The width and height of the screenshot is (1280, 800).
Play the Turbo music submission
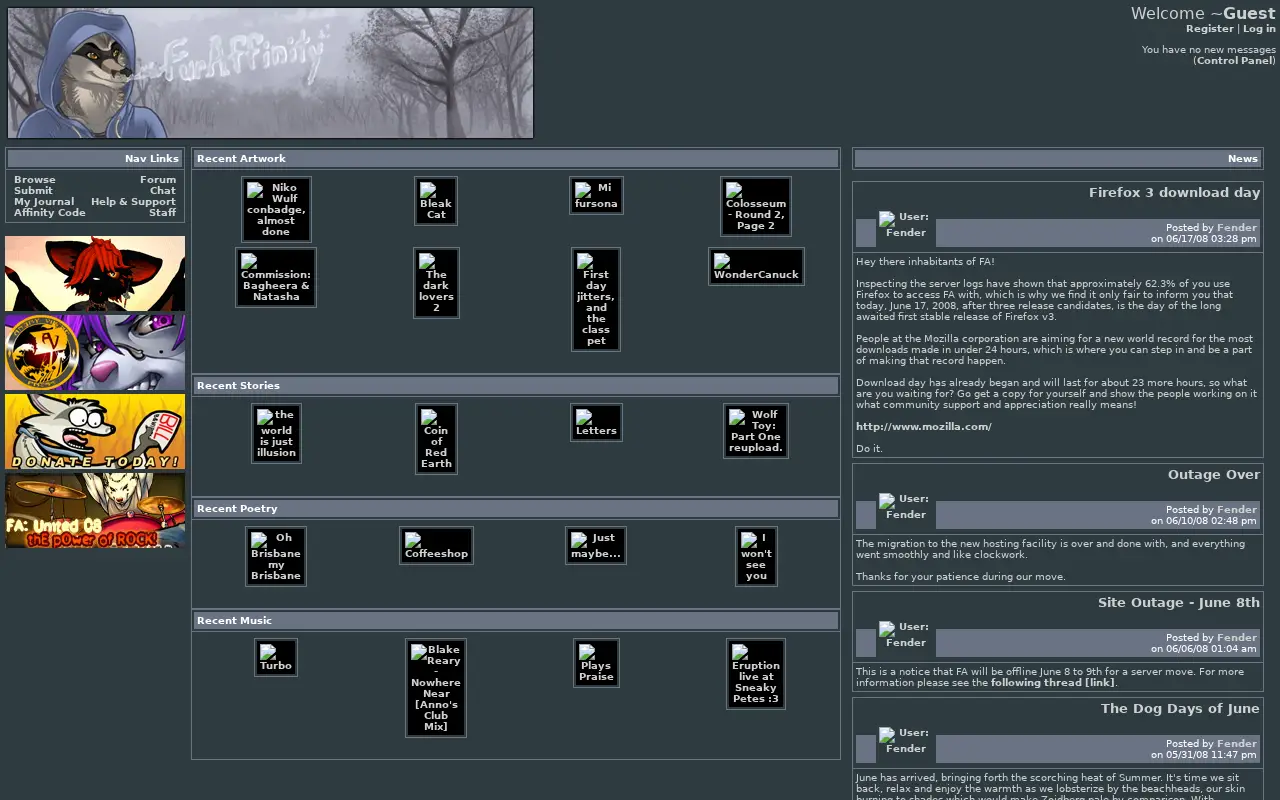tap(276, 657)
